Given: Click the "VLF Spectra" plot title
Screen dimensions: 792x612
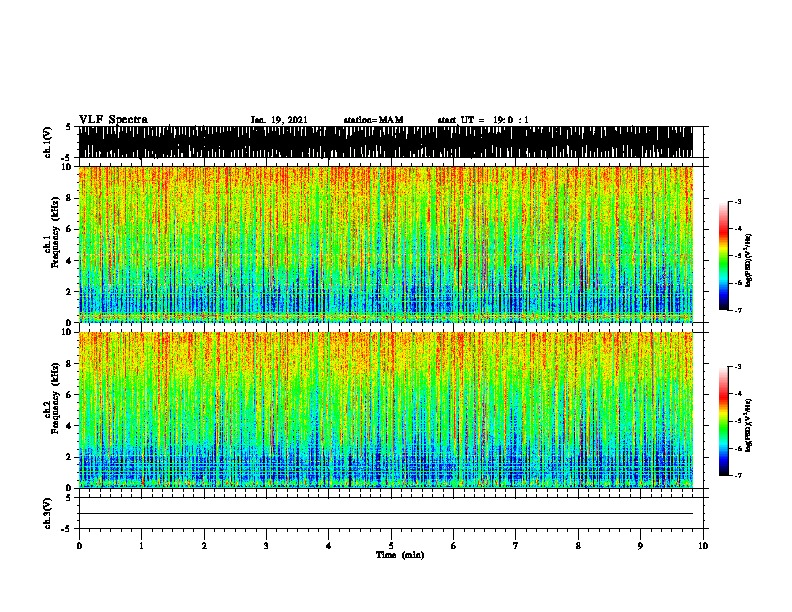Looking at the screenshot, I should 113,119.
